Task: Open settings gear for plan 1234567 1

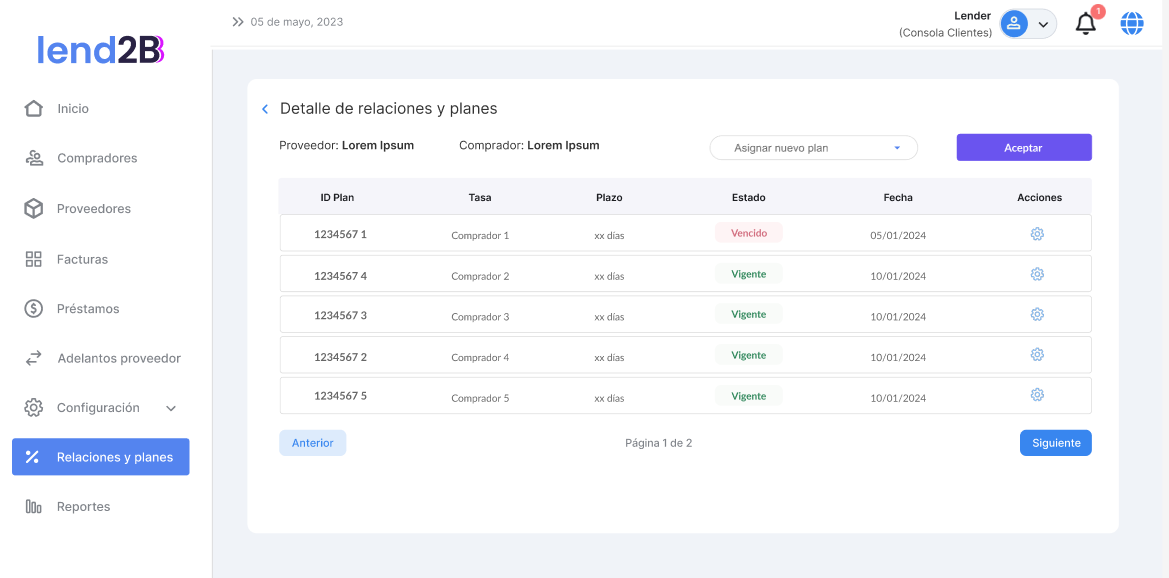Action: [1037, 234]
